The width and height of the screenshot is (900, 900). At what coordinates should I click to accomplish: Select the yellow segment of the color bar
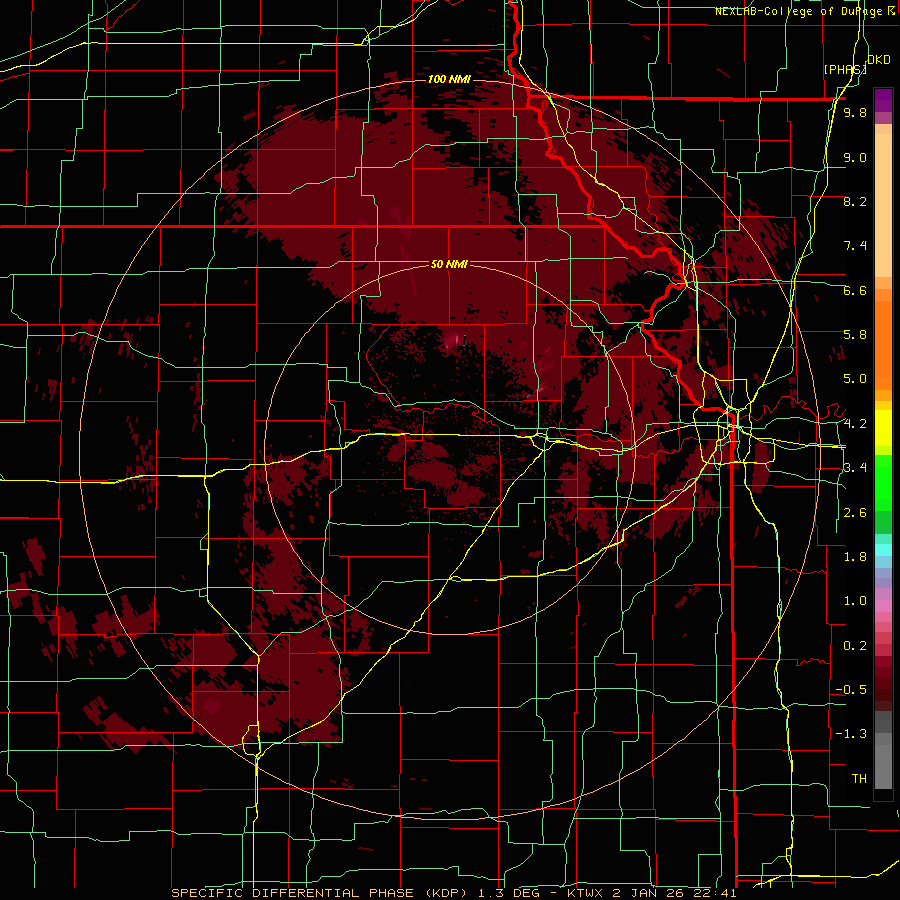[x=883, y=428]
